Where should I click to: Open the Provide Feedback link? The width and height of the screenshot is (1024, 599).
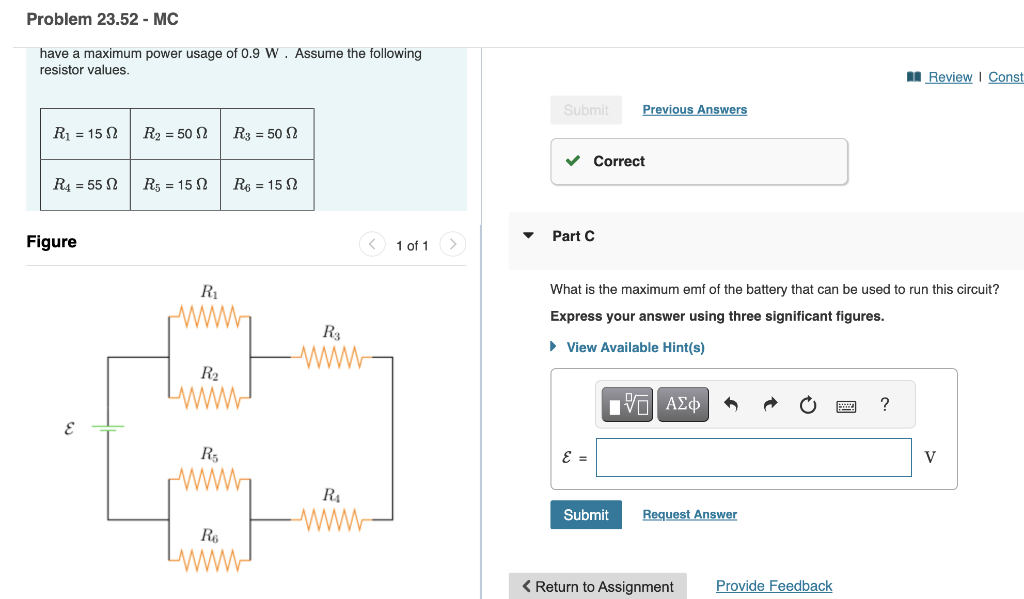[x=773, y=585]
